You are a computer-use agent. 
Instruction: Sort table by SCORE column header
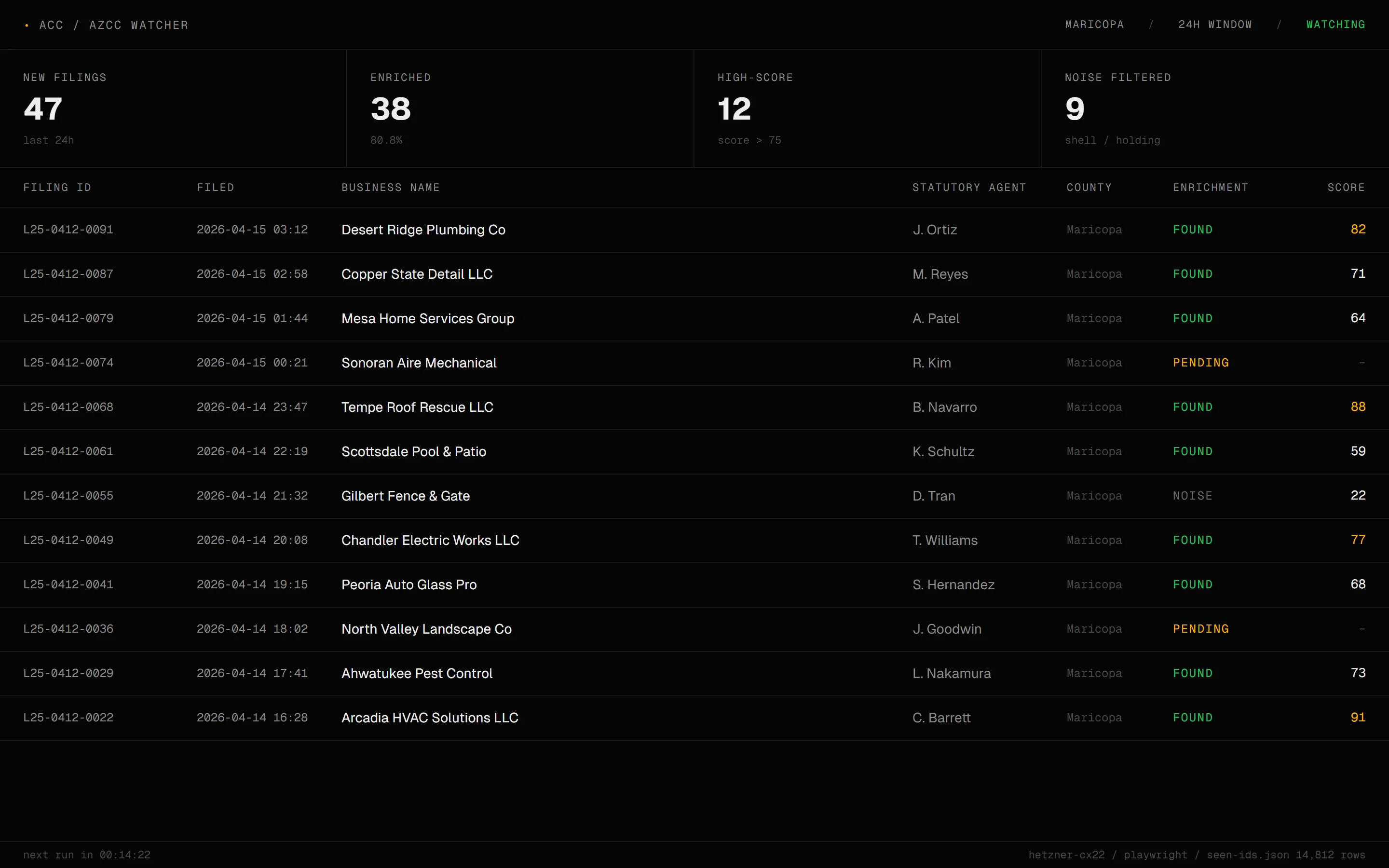coord(1346,188)
